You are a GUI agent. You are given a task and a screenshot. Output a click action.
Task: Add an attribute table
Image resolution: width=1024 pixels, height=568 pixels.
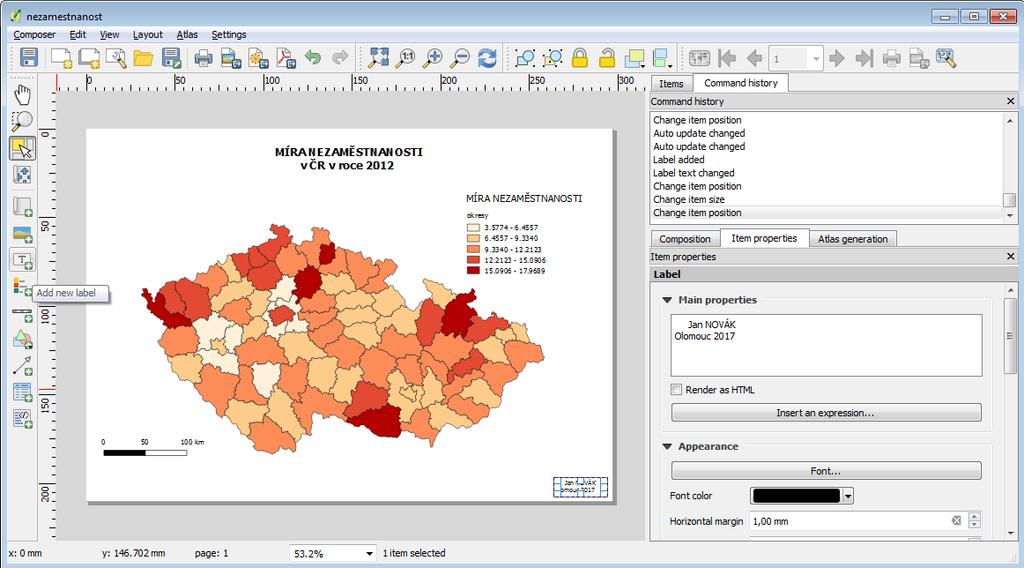[x=23, y=392]
